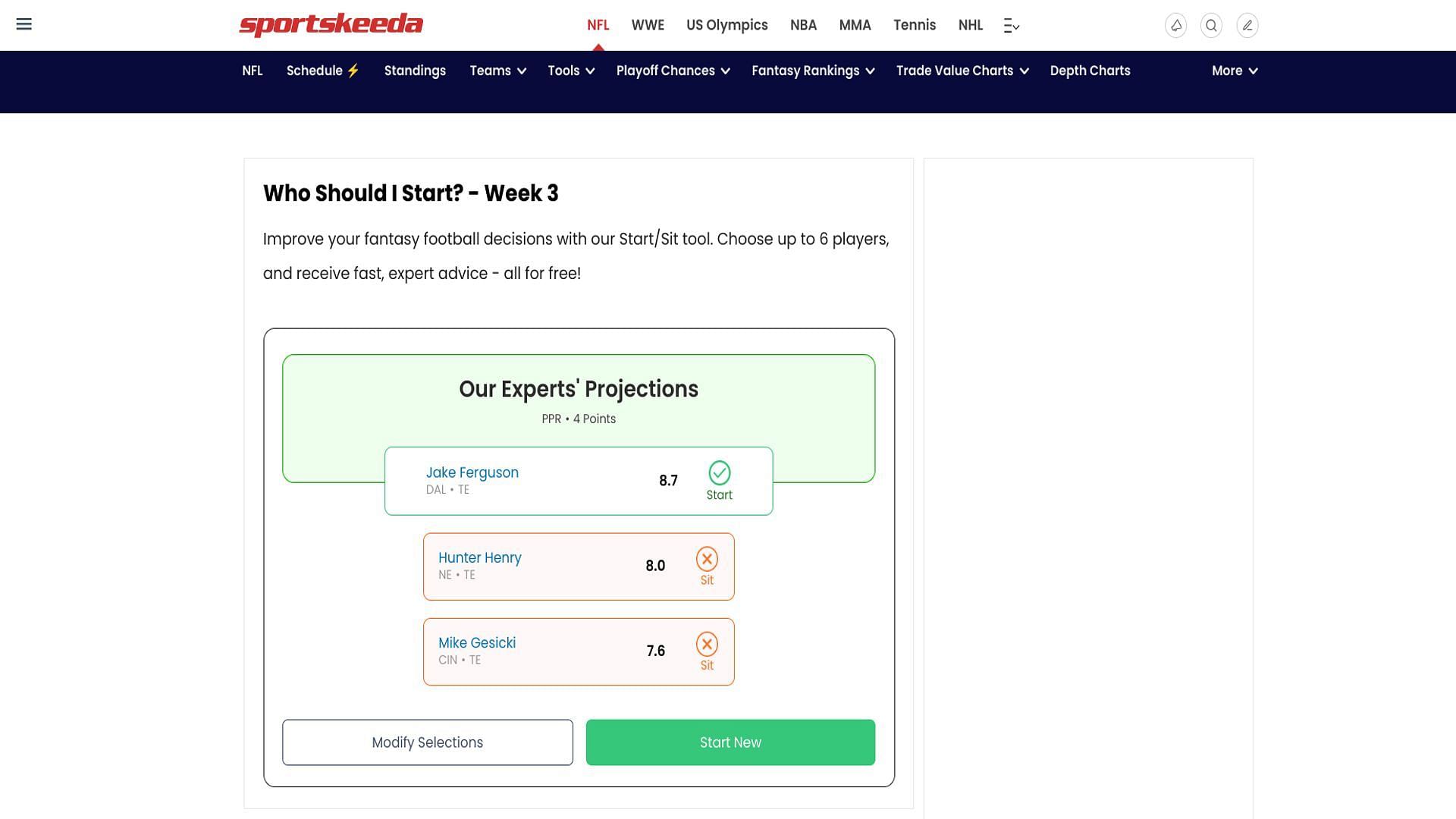Expand the Tools dropdown menu
Image resolution: width=1456 pixels, height=819 pixels.
(x=570, y=70)
